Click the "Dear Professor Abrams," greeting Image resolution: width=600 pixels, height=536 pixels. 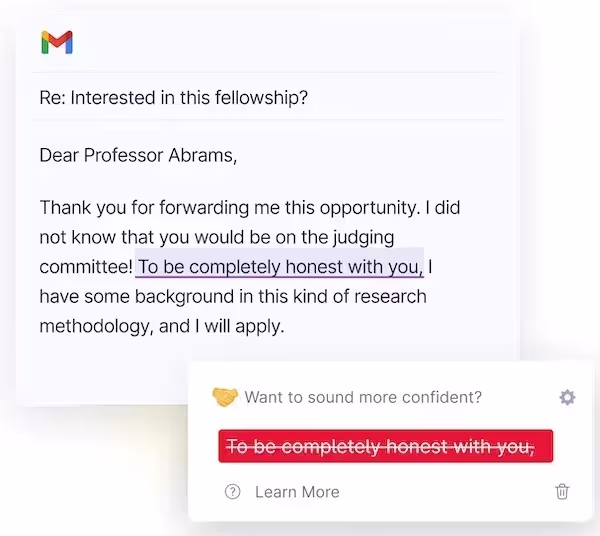coord(139,155)
